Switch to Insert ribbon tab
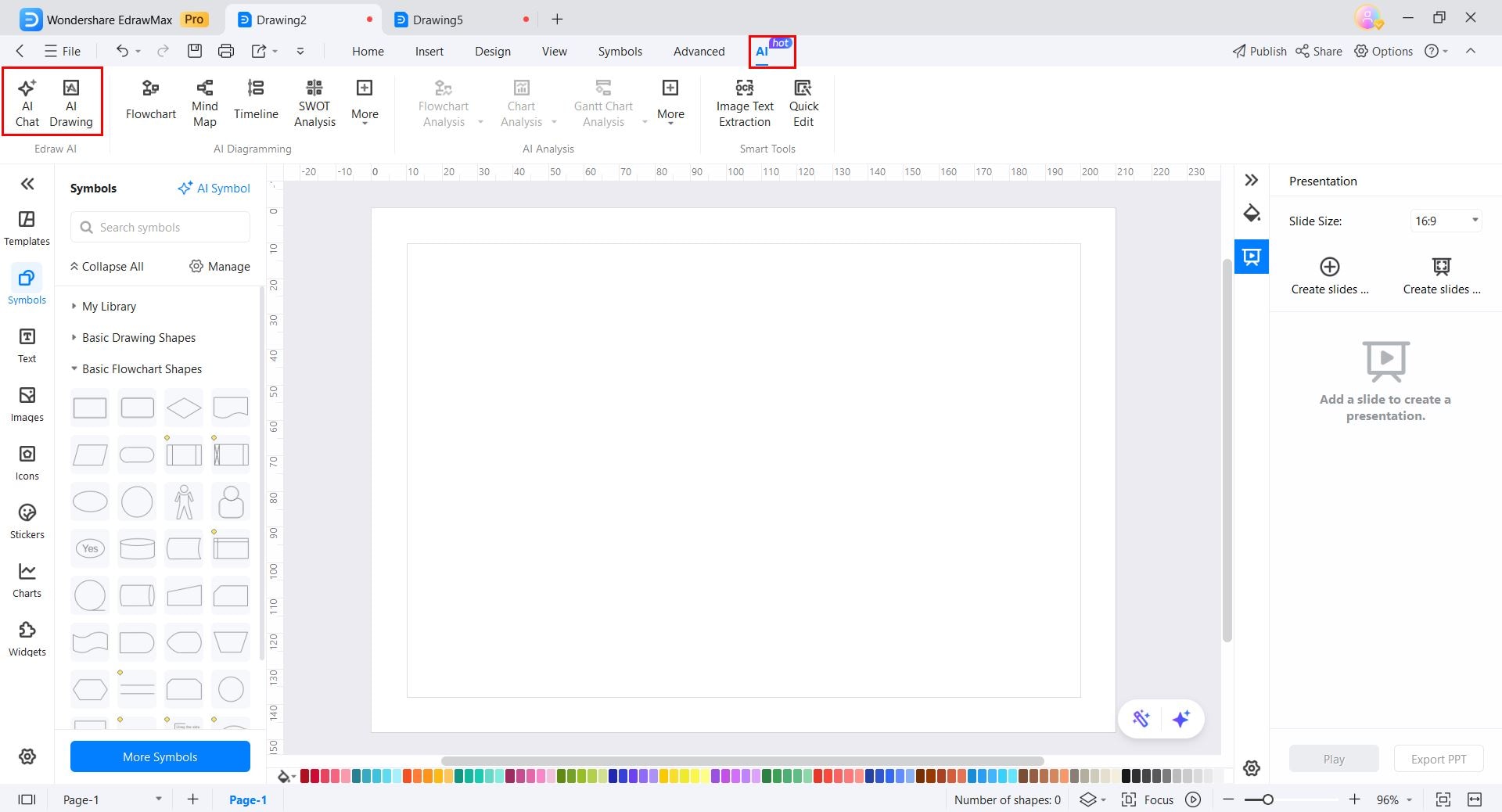Image resolution: width=1502 pixels, height=812 pixels. pos(429,51)
